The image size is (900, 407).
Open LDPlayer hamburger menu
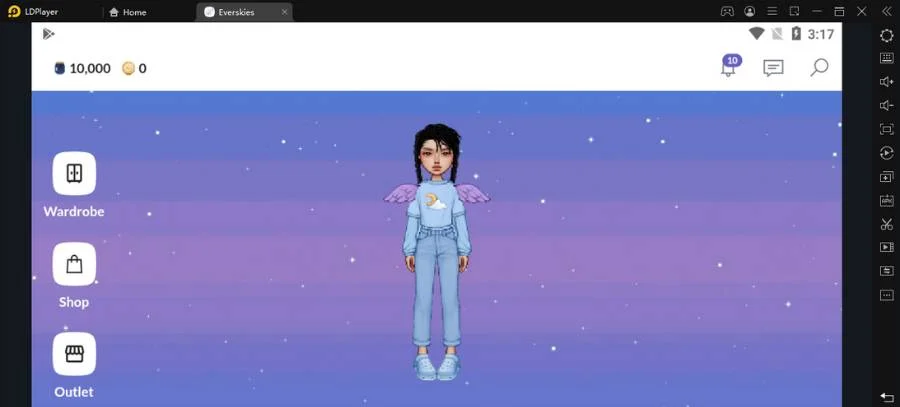tap(772, 11)
